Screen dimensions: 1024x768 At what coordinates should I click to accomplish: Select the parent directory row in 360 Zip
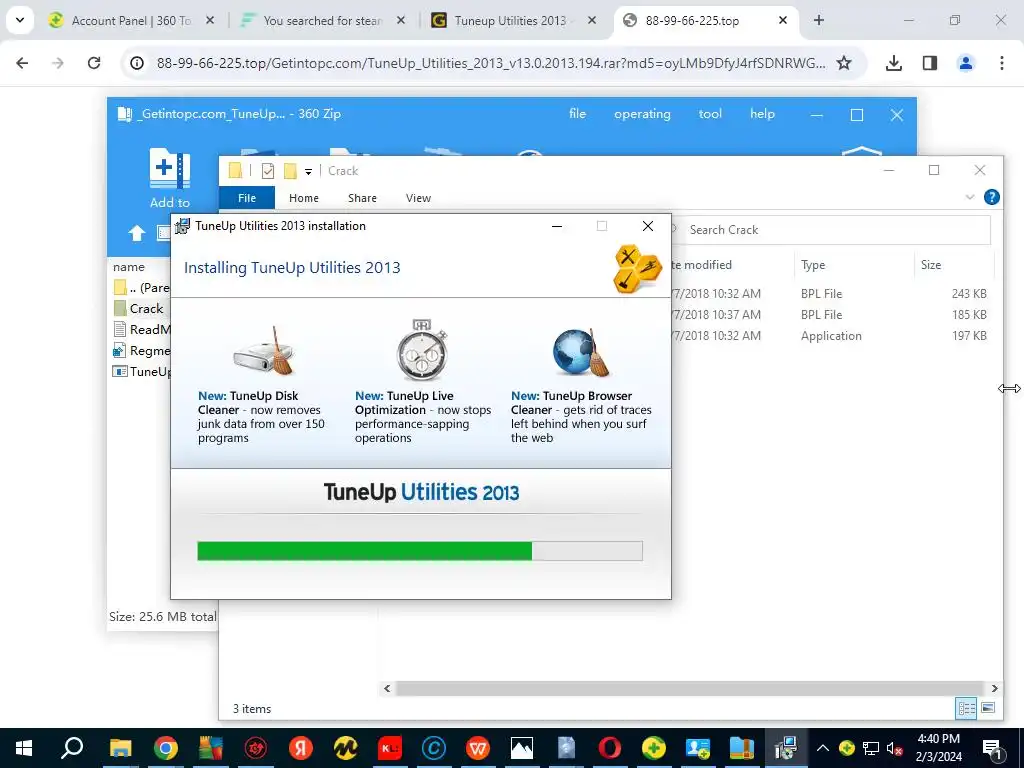(x=140, y=287)
